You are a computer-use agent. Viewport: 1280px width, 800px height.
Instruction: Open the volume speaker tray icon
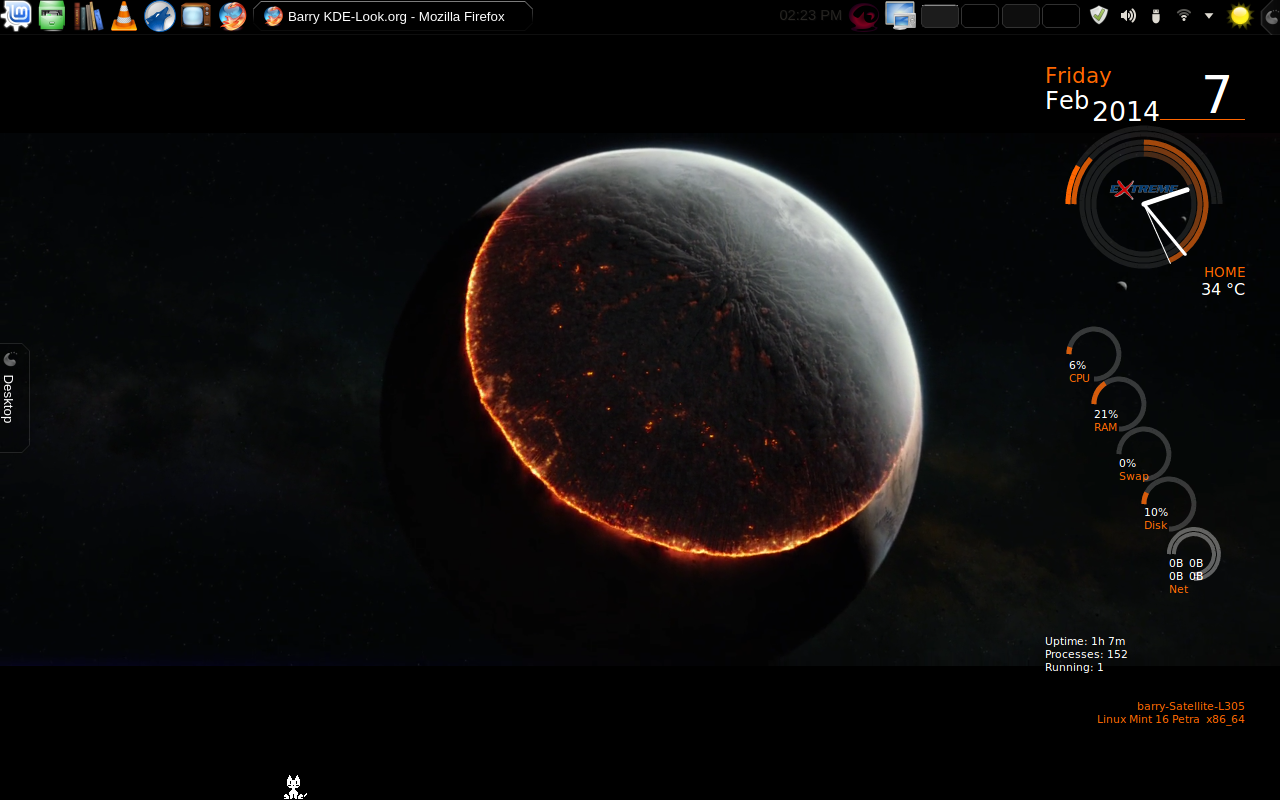(x=1128, y=15)
